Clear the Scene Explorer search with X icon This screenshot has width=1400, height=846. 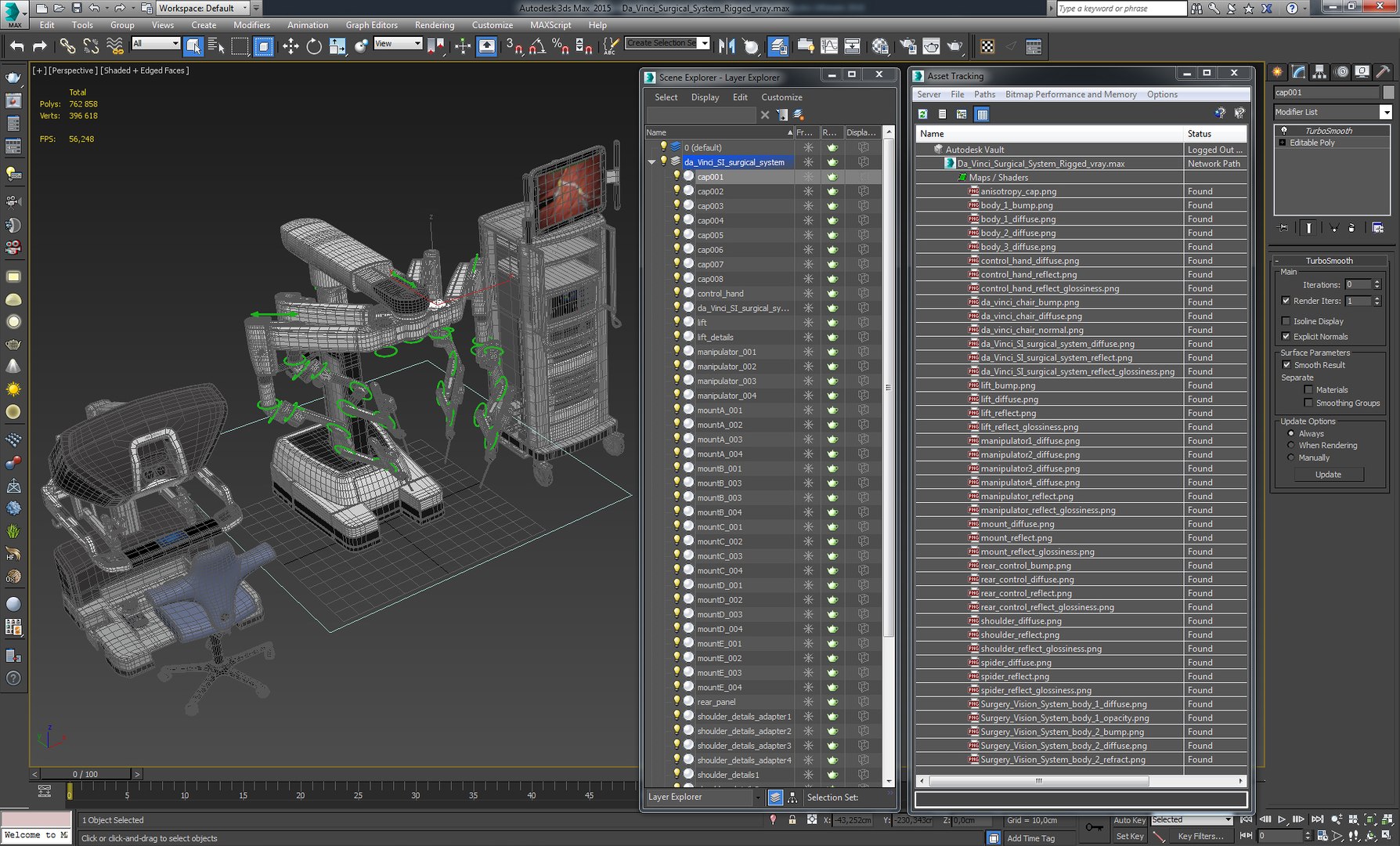click(x=765, y=114)
